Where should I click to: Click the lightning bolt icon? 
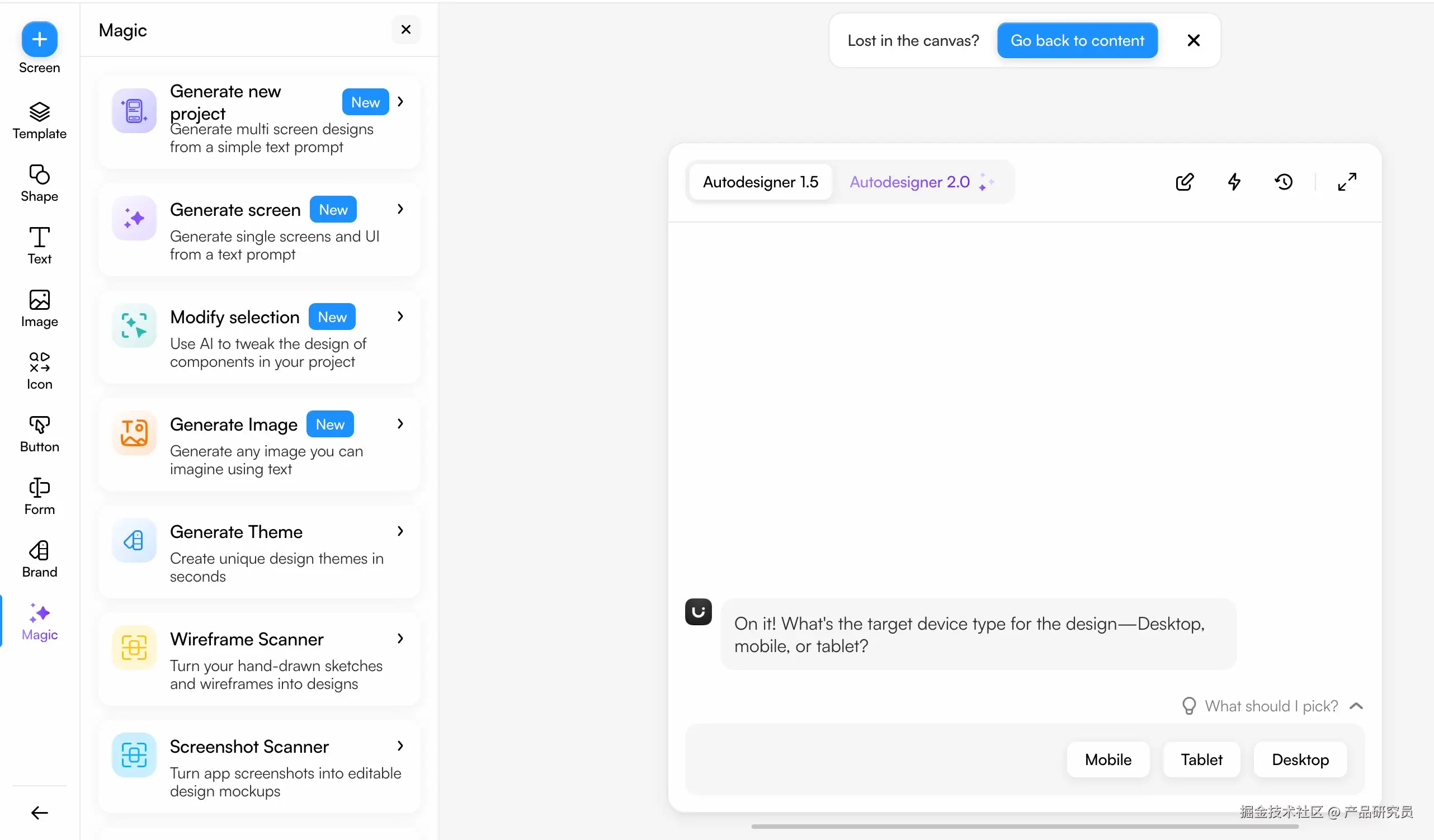(x=1234, y=182)
